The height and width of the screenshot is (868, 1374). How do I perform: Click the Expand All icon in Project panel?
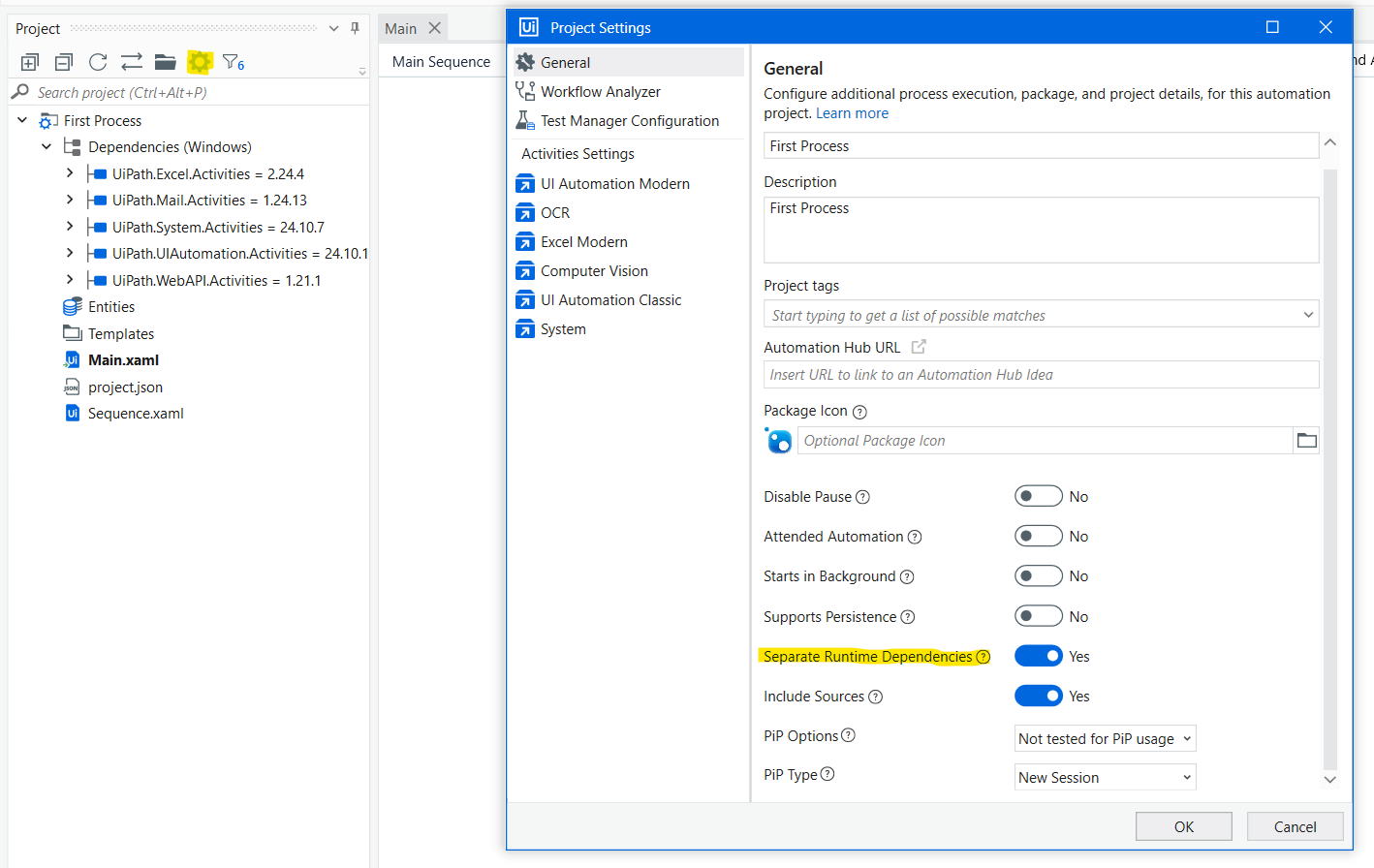coord(30,63)
